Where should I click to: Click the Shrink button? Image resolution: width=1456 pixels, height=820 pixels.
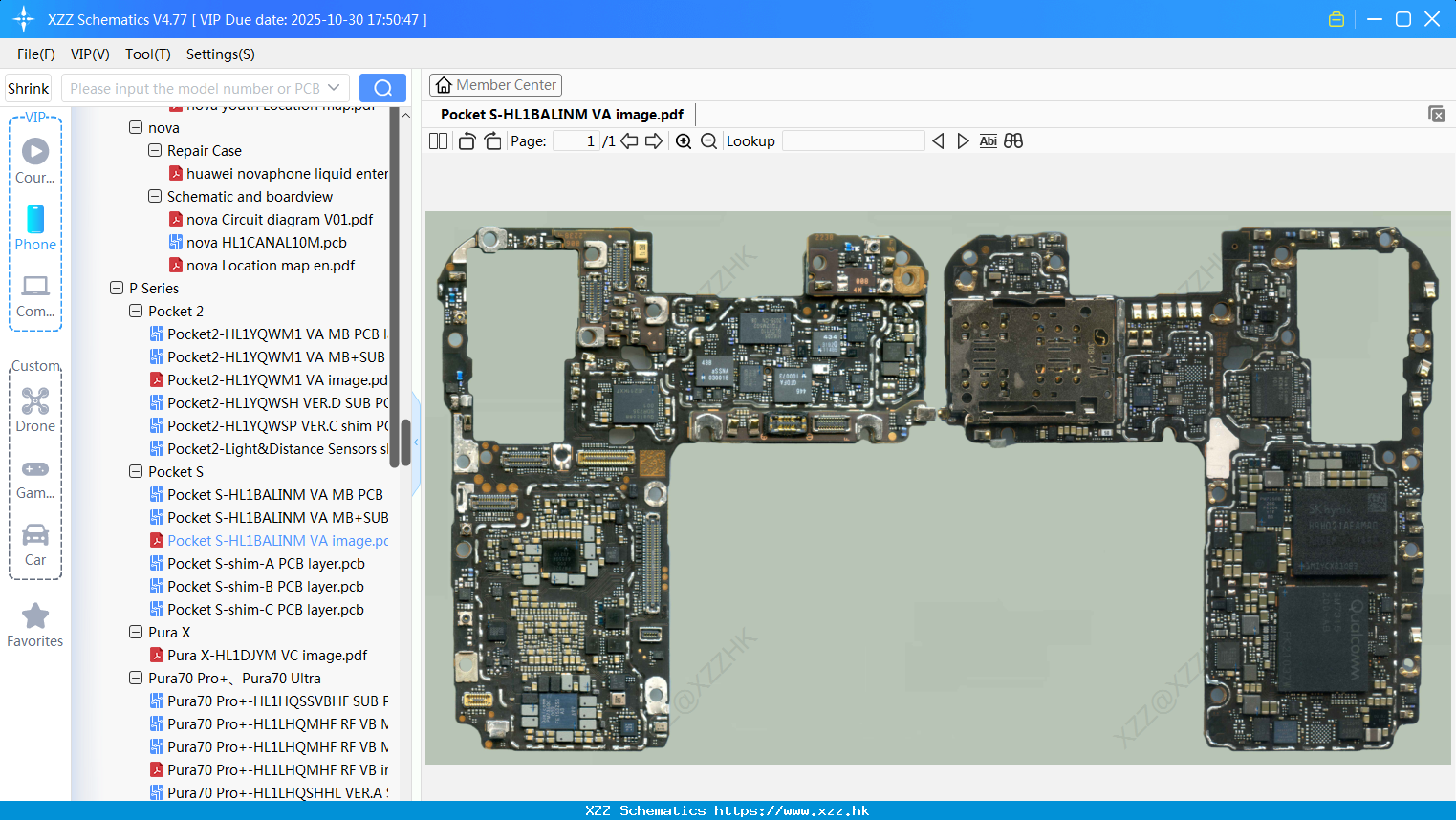[28, 88]
